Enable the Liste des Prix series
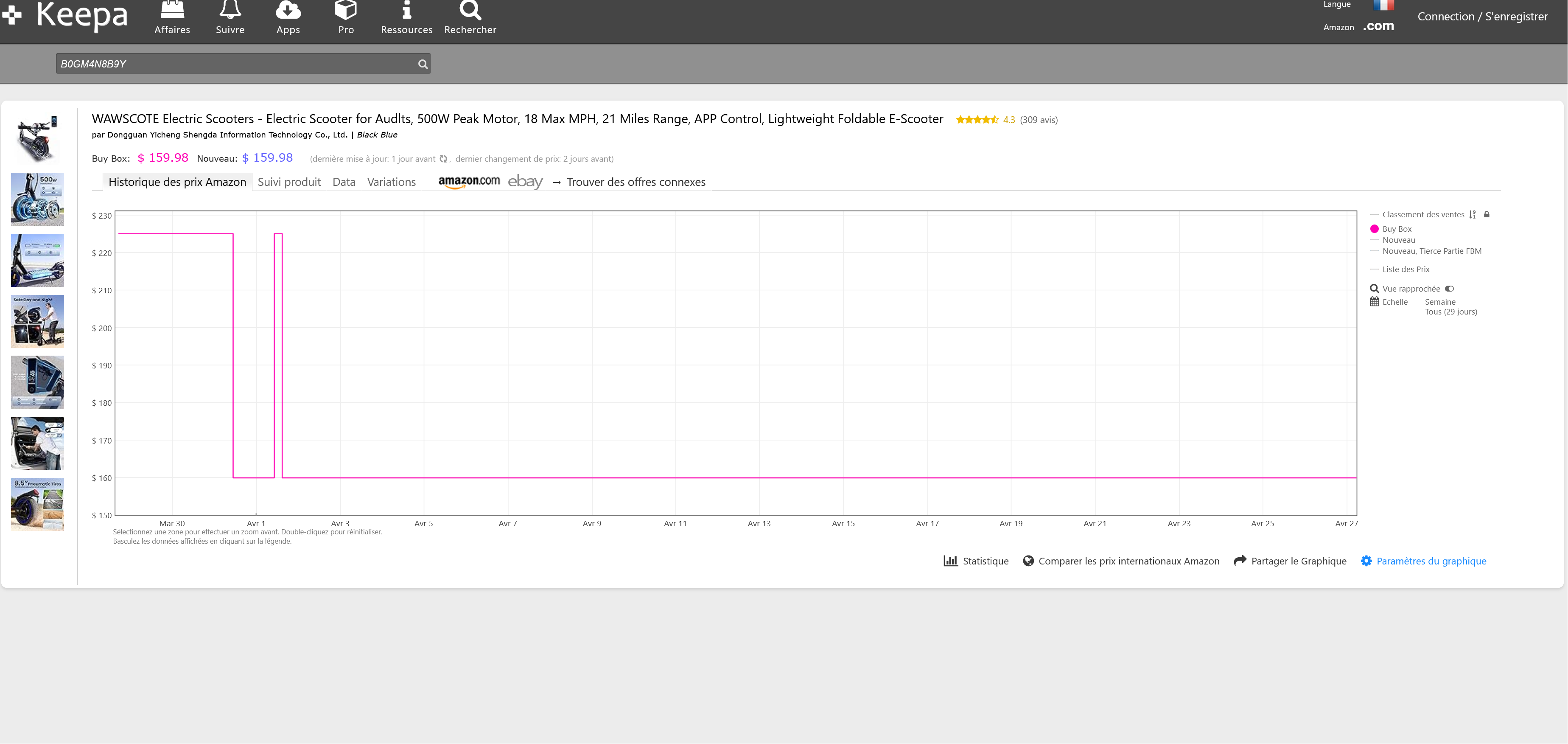This screenshot has width=1568, height=744. [1406, 269]
